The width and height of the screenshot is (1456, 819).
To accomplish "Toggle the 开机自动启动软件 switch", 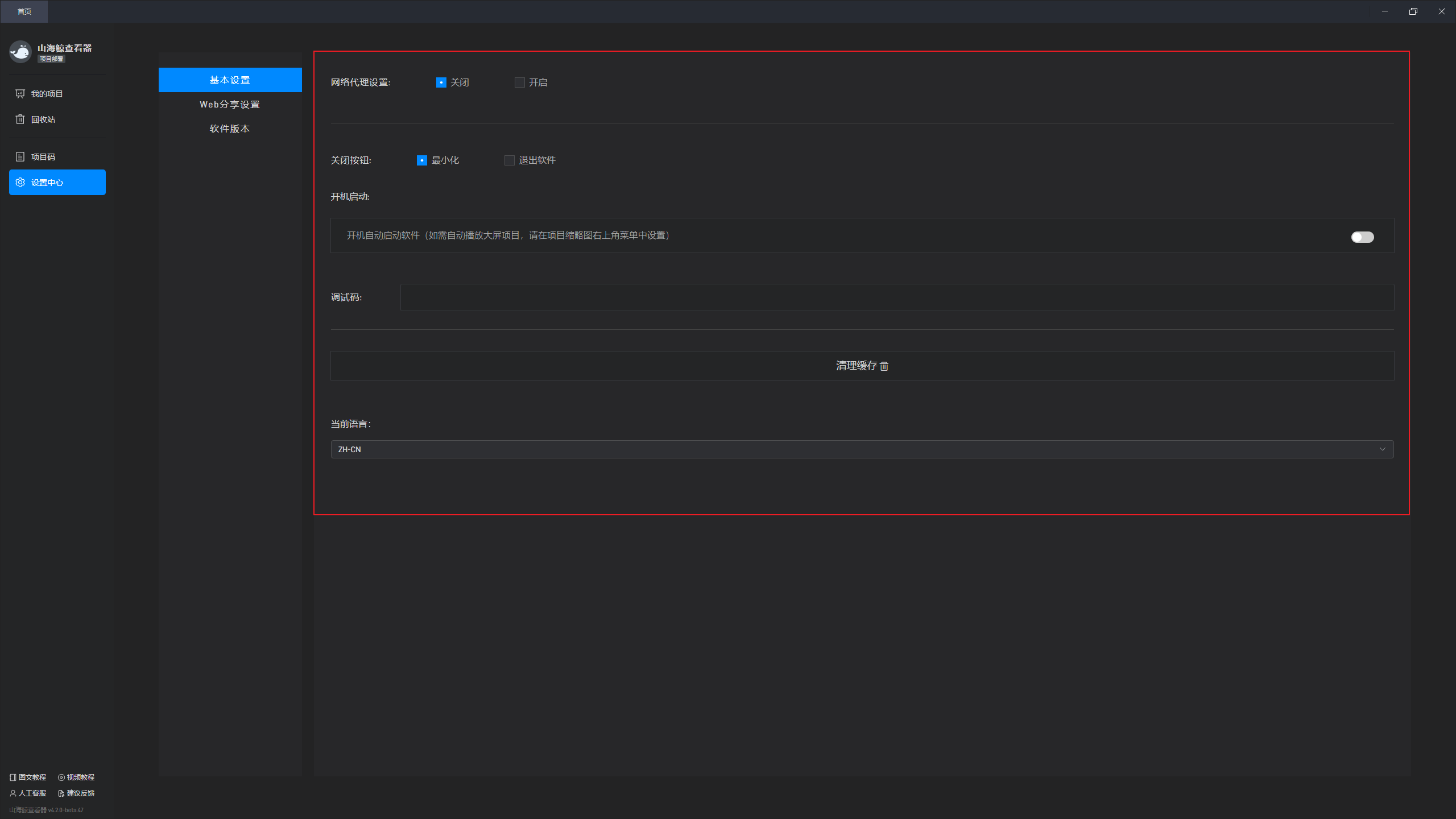I will pos(1362,237).
